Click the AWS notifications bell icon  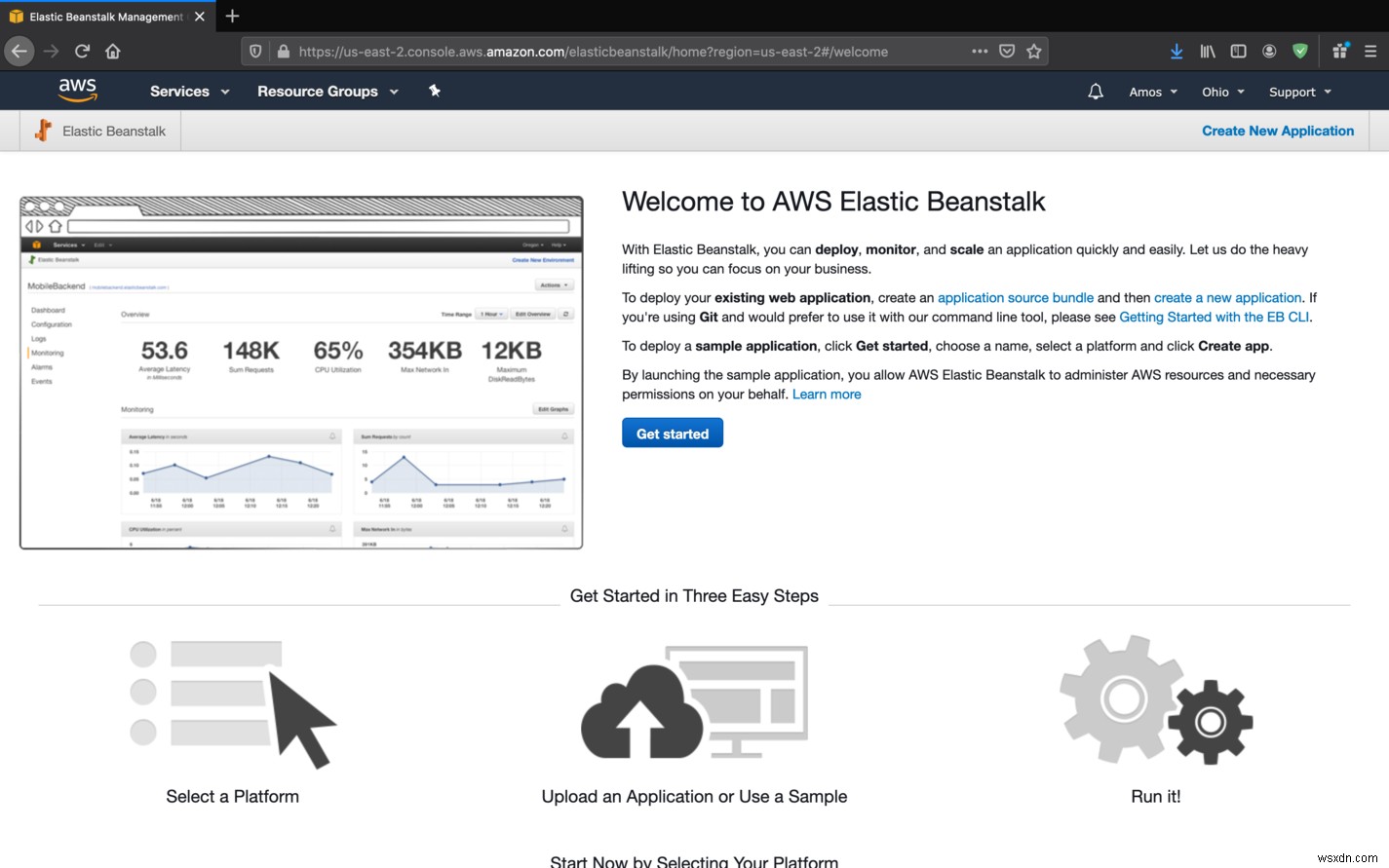(x=1095, y=91)
